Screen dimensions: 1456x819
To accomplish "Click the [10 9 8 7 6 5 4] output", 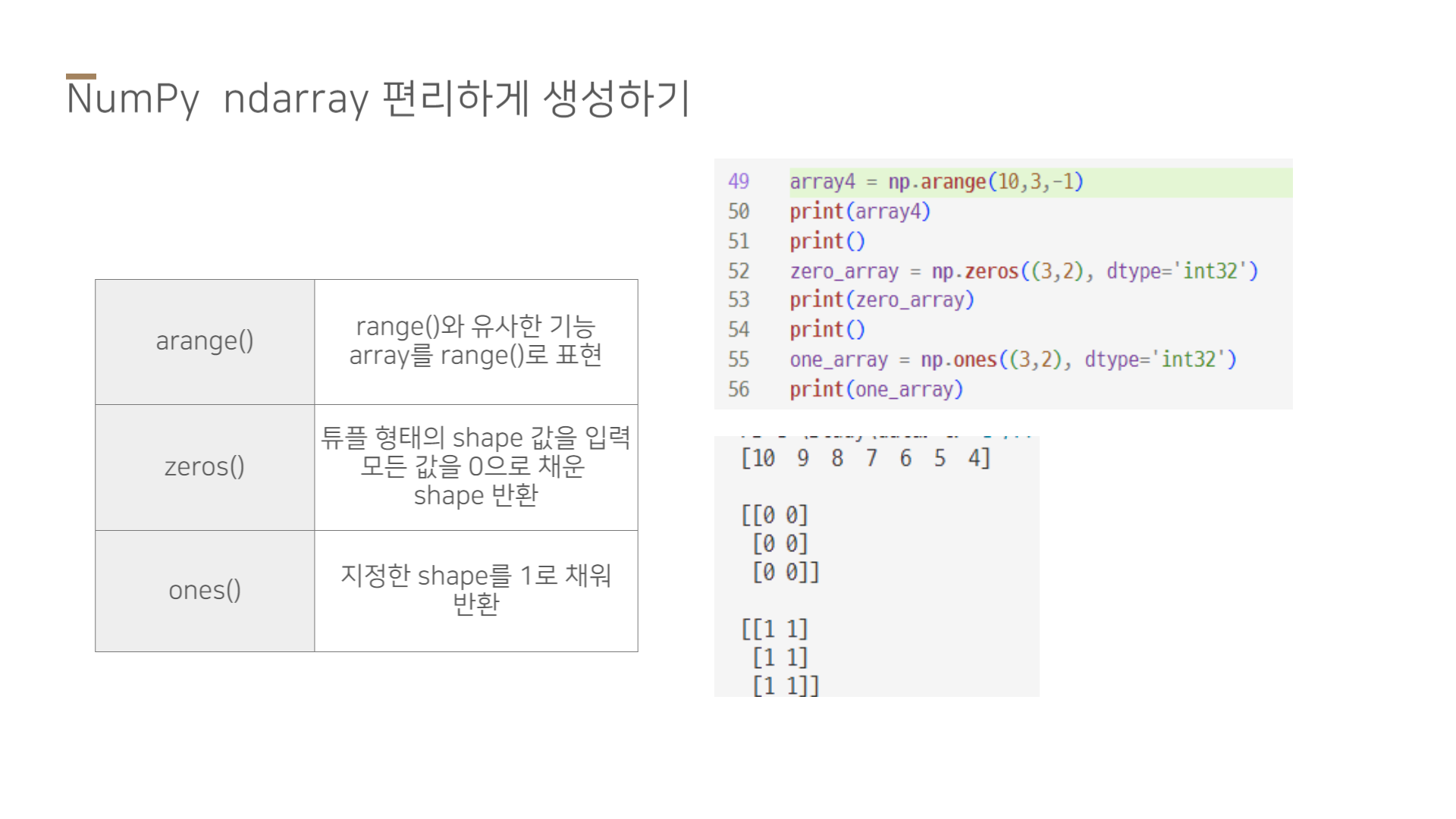I will [865, 458].
